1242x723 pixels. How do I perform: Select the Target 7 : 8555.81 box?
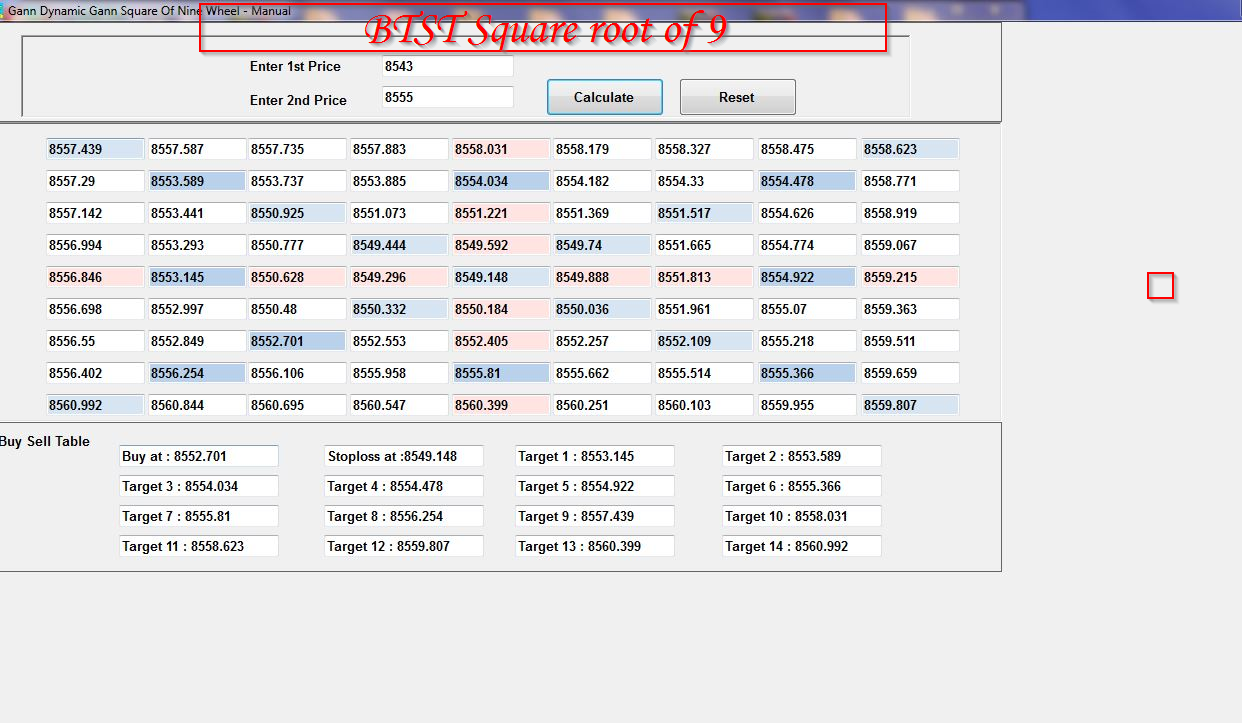[x=198, y=516]
